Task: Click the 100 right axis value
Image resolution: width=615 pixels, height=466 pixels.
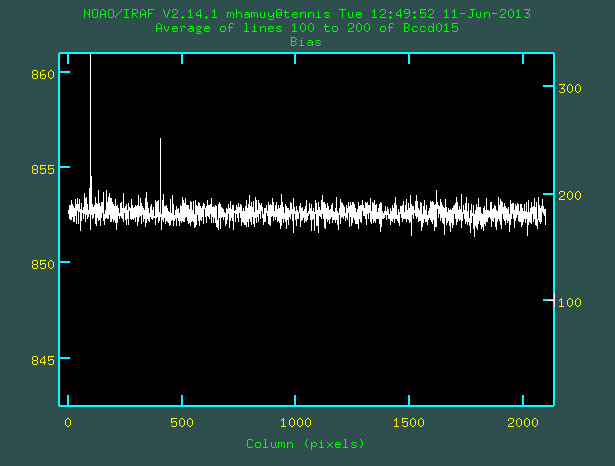Action: pos(570,302)
